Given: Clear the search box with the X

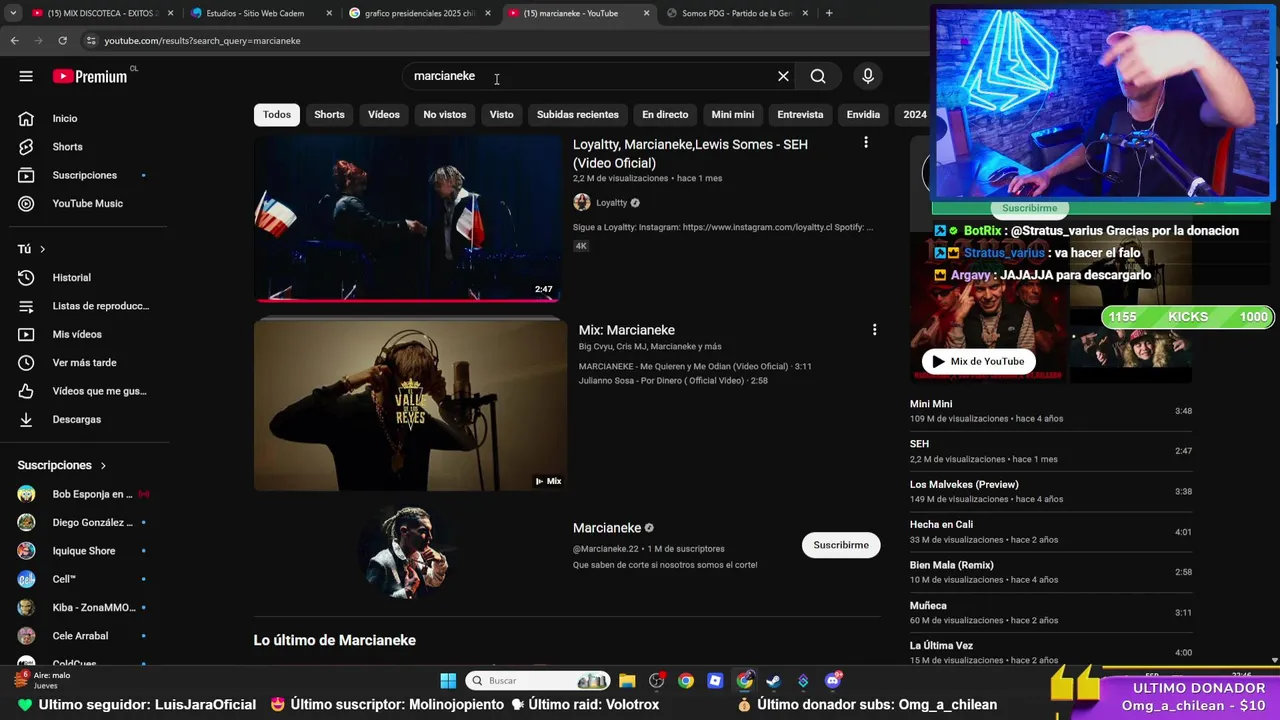Looking at the screenshot, I should click(x=783, y=76).
